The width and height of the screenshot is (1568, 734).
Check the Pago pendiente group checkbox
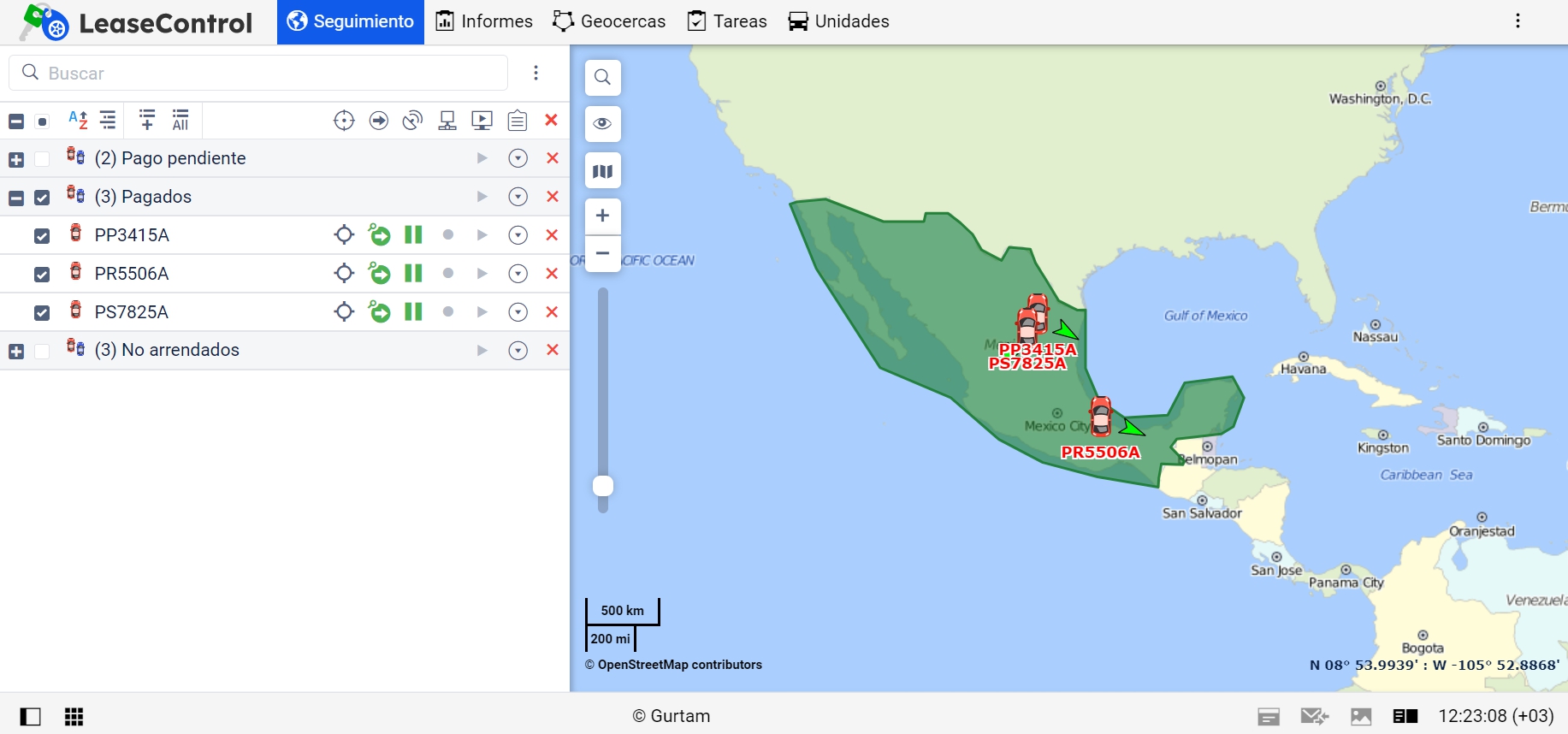[x=42, y=159]
